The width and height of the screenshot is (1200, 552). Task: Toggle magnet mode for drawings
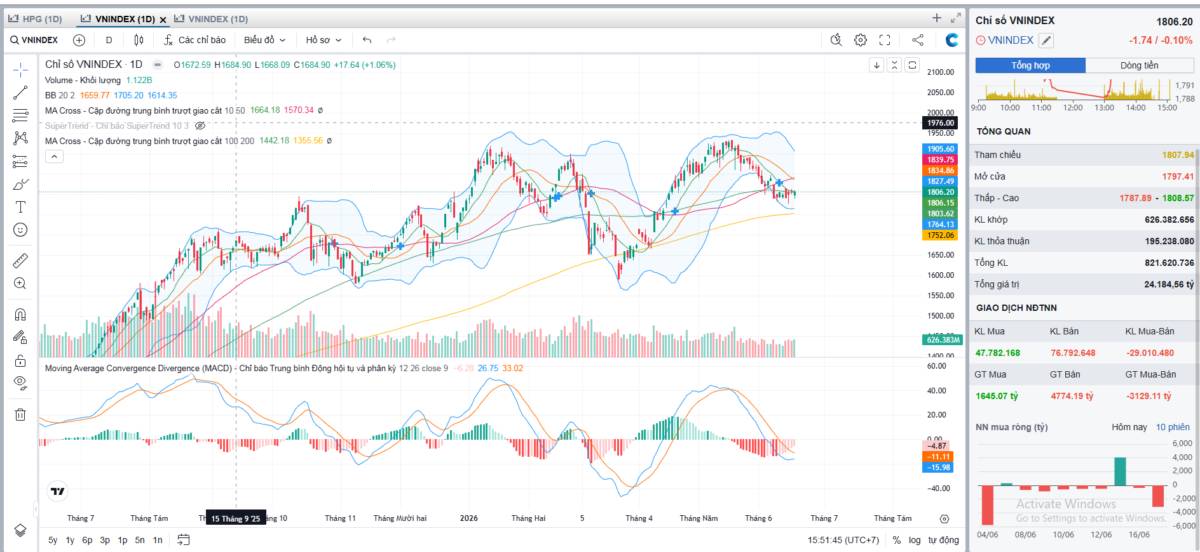[x=20, y=314]
